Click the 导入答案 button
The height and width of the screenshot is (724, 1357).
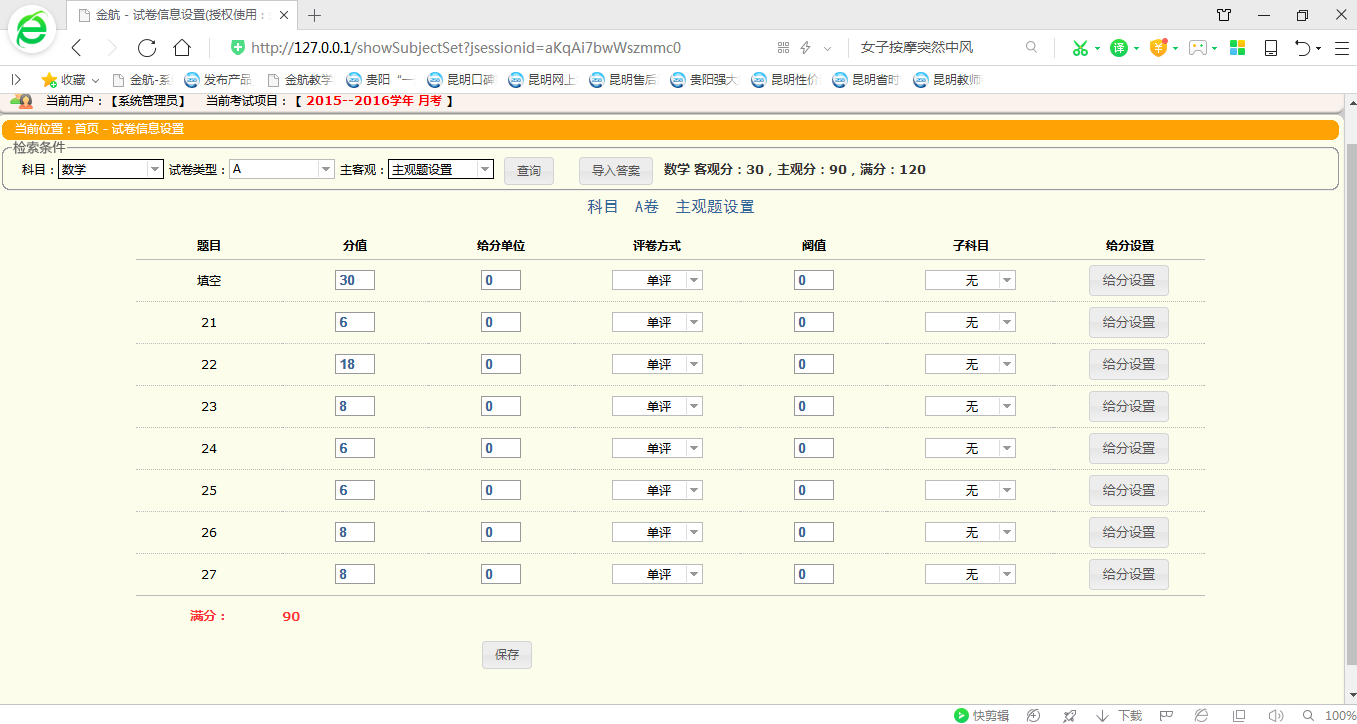(616, 171)
